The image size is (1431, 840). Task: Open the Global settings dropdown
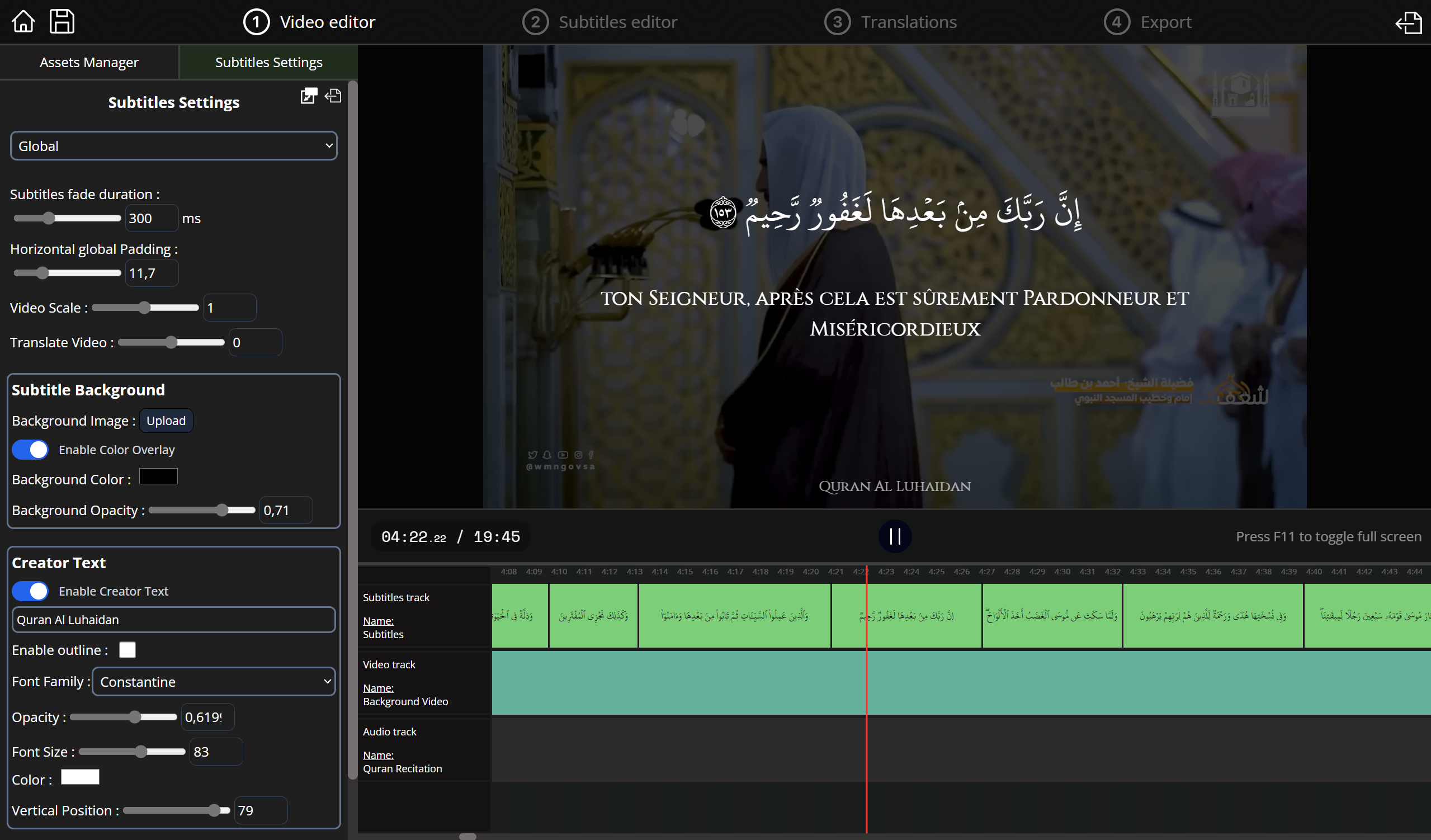(174, 146)
